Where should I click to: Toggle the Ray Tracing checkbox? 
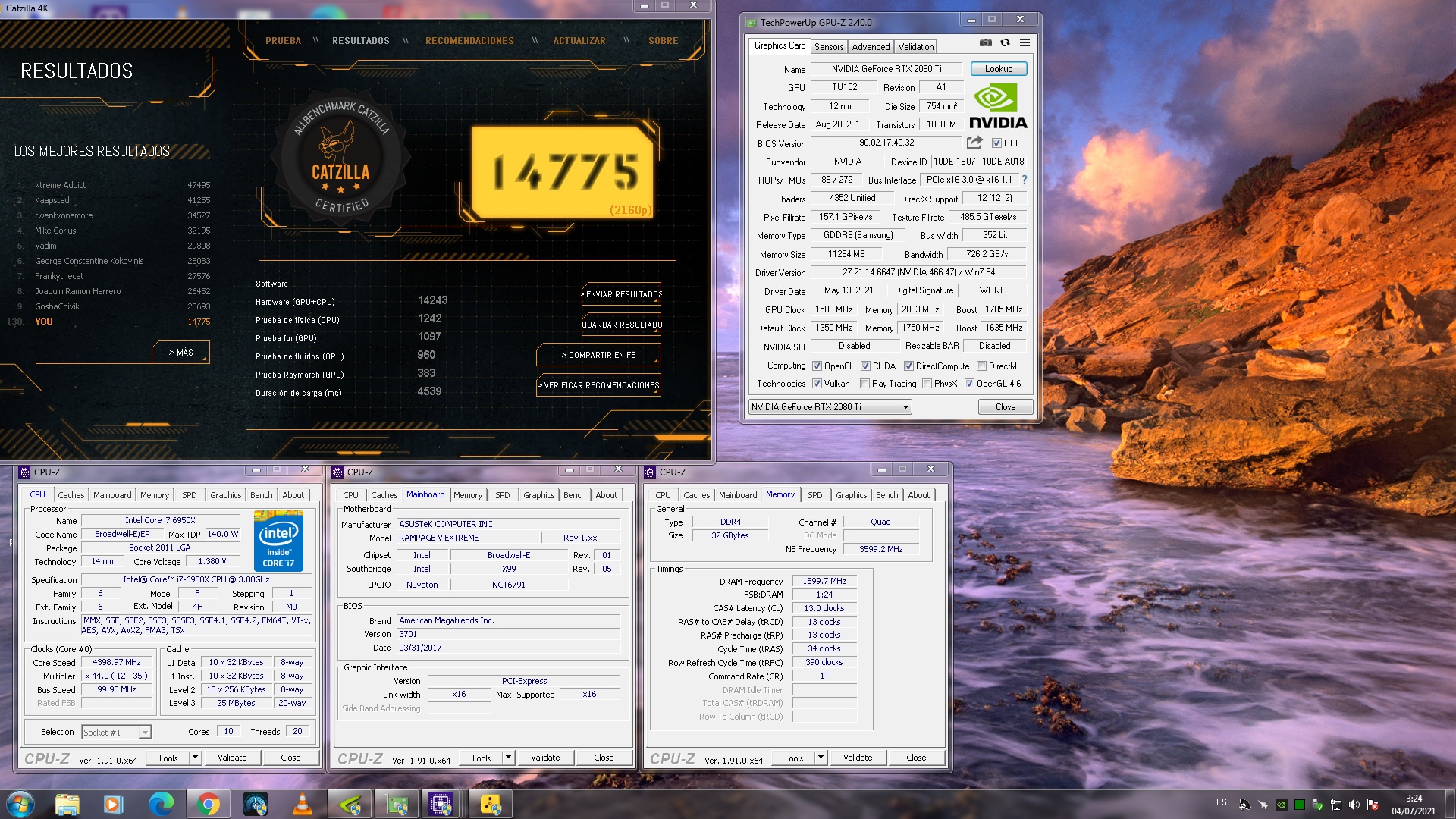pyautogui.click(x=864, y=384)
